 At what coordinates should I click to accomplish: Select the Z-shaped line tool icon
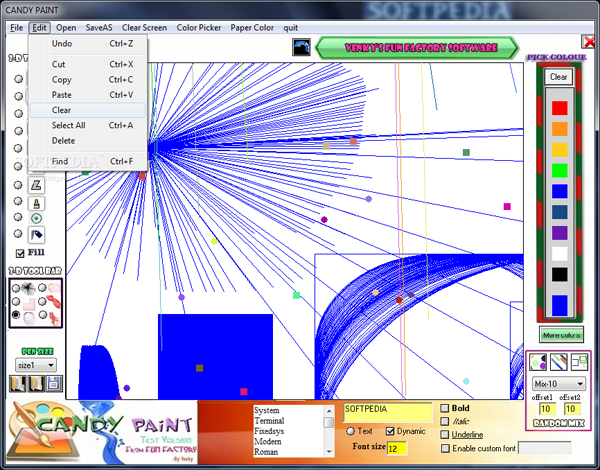click(36, 186)
